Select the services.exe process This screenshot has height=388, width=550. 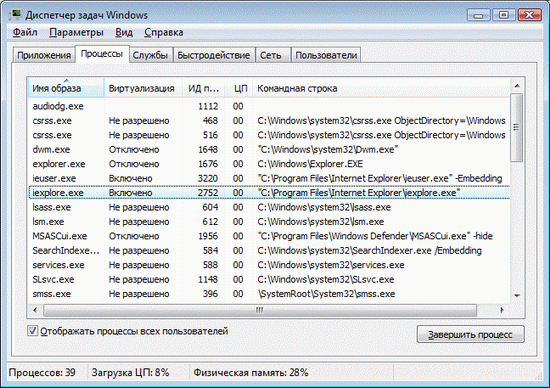coord(269,265)
